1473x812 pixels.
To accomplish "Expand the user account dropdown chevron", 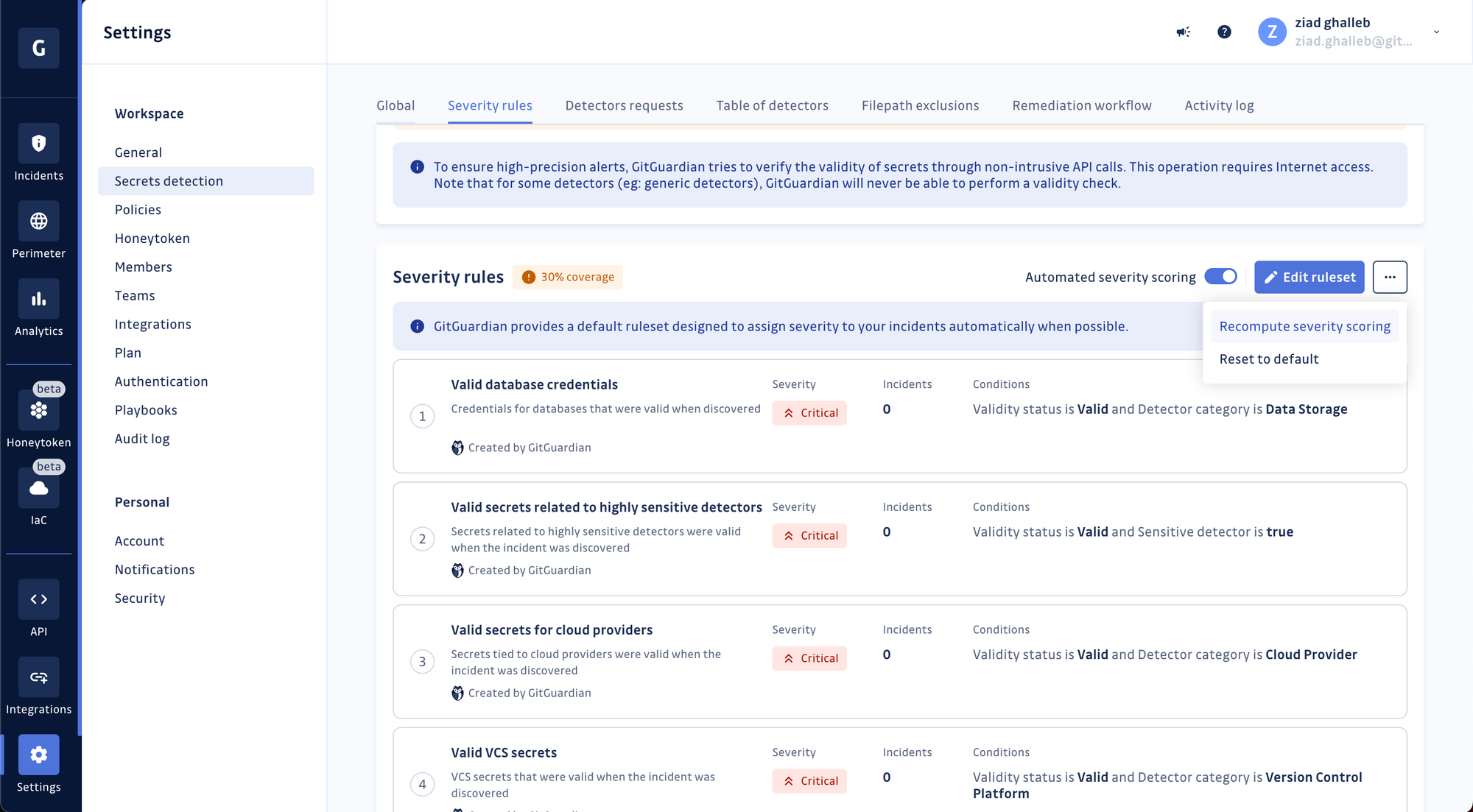I will pyautogui.click(x=1436, y=32).
